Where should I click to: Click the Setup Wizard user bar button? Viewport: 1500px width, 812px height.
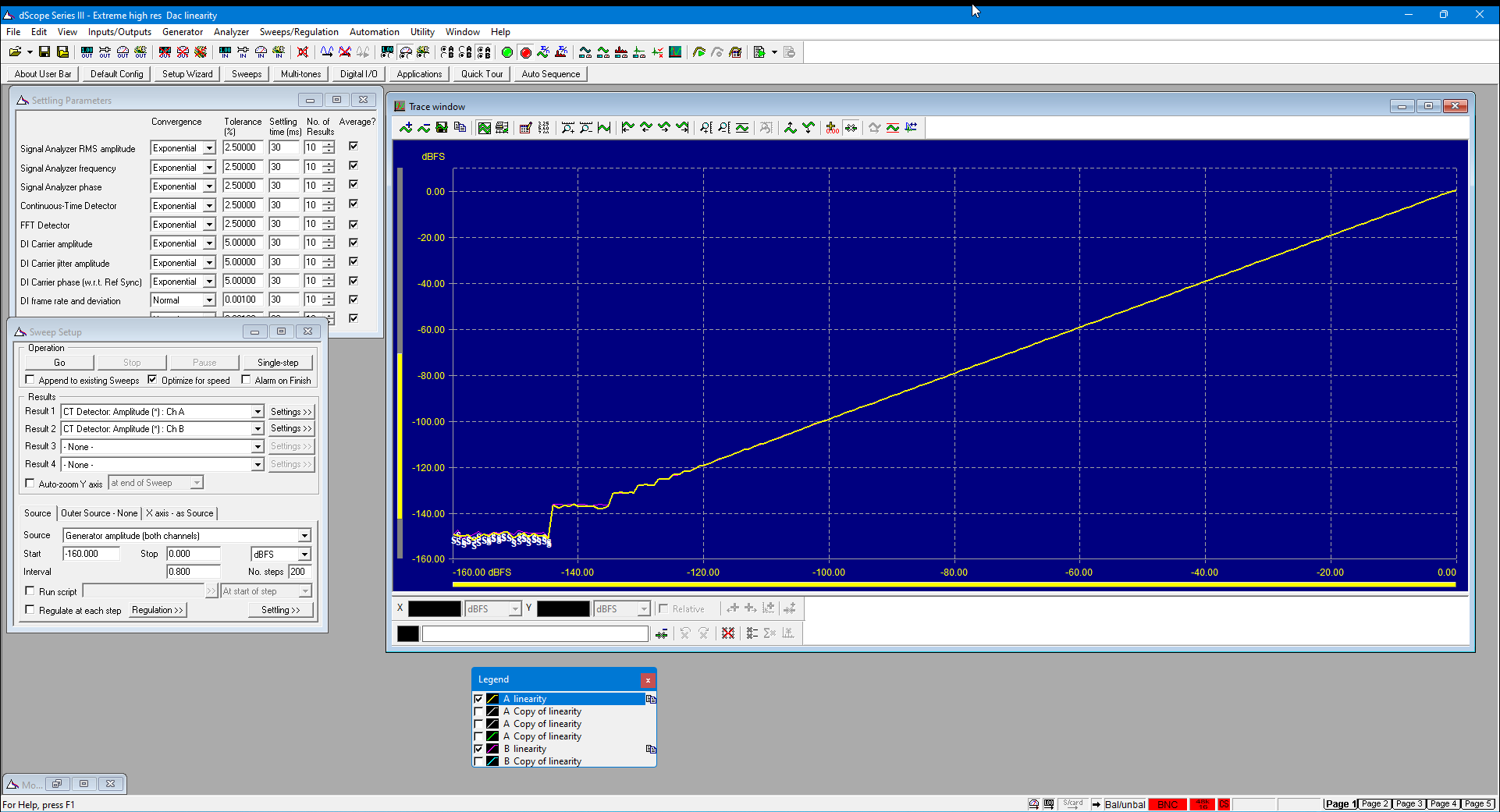(x=187, y=74)
